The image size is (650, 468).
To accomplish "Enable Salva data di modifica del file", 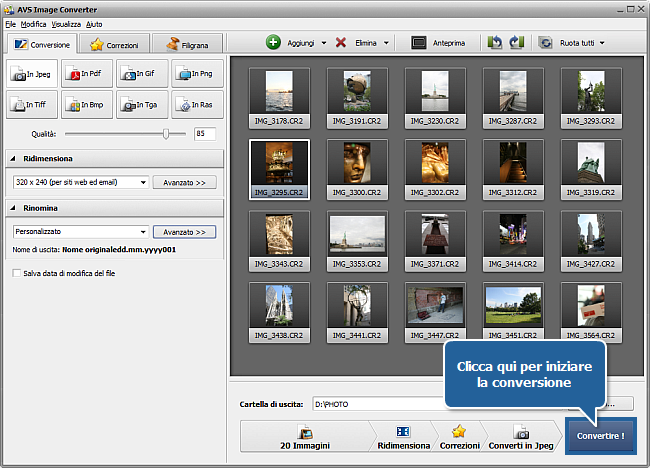I will [x=15, y=273].
